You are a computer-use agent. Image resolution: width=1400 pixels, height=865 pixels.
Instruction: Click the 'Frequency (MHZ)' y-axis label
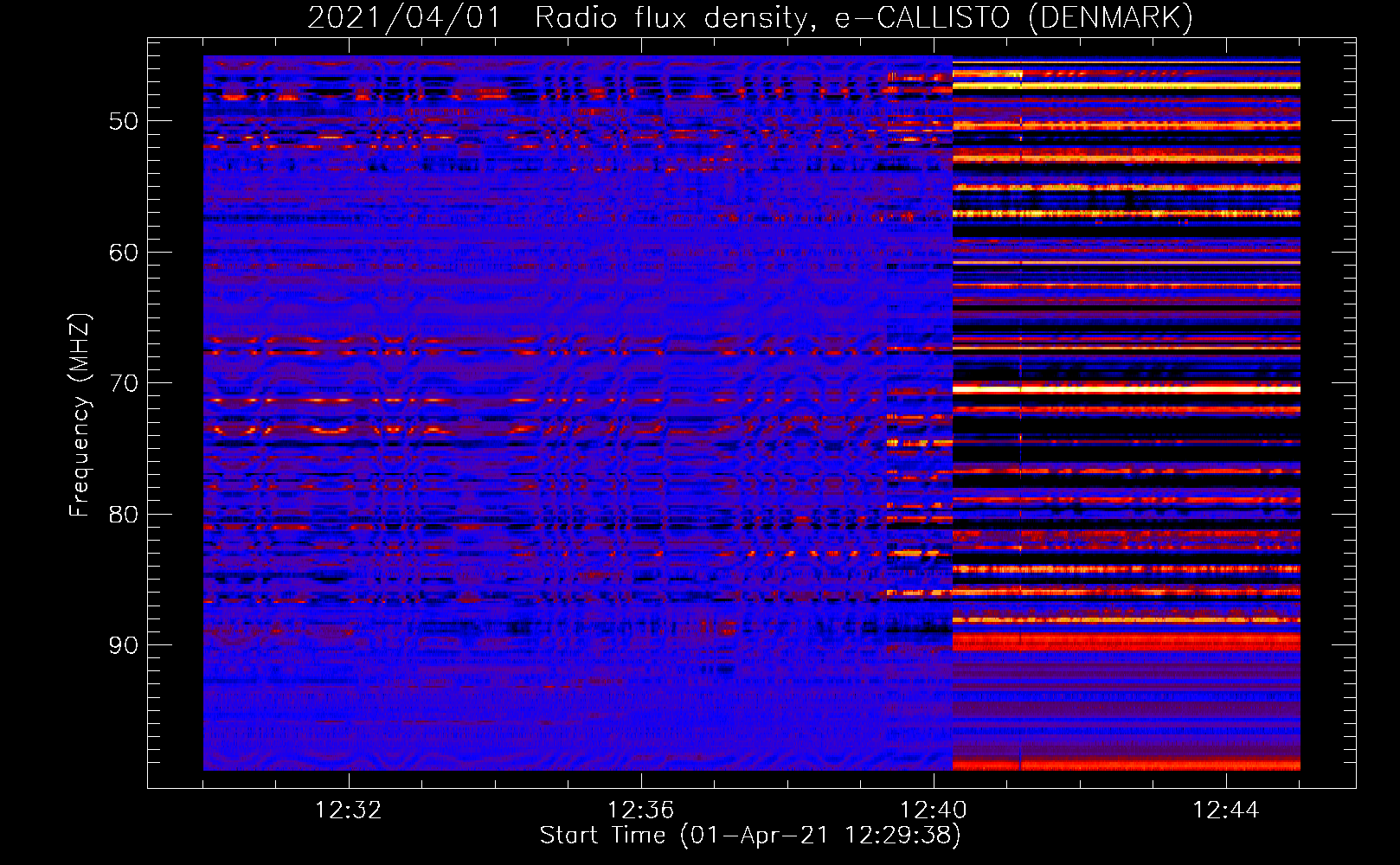coord(80,415)
